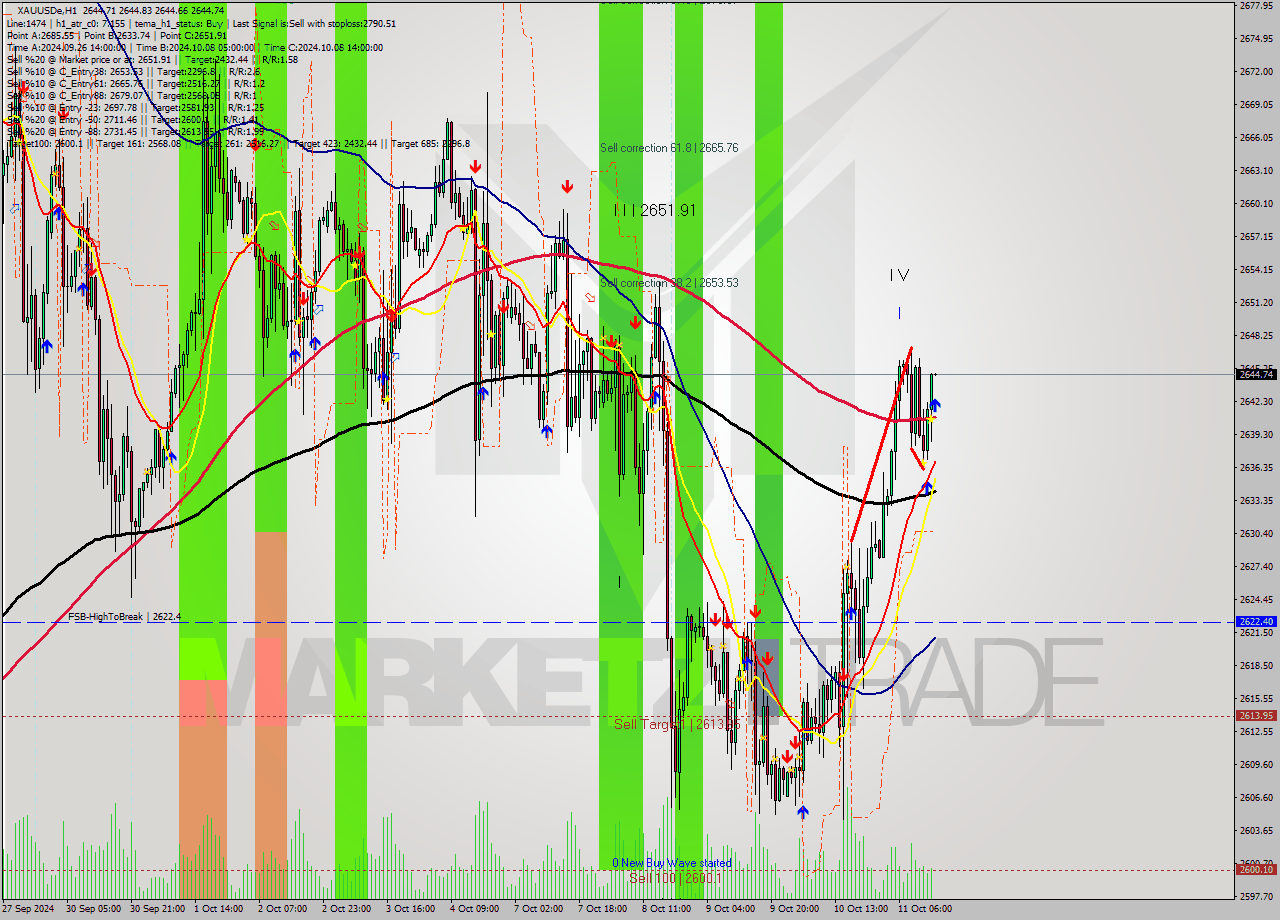Click the blue 2622.40 price tag
Viewport: 1280px width, 920px height.
click(1256, 621)
